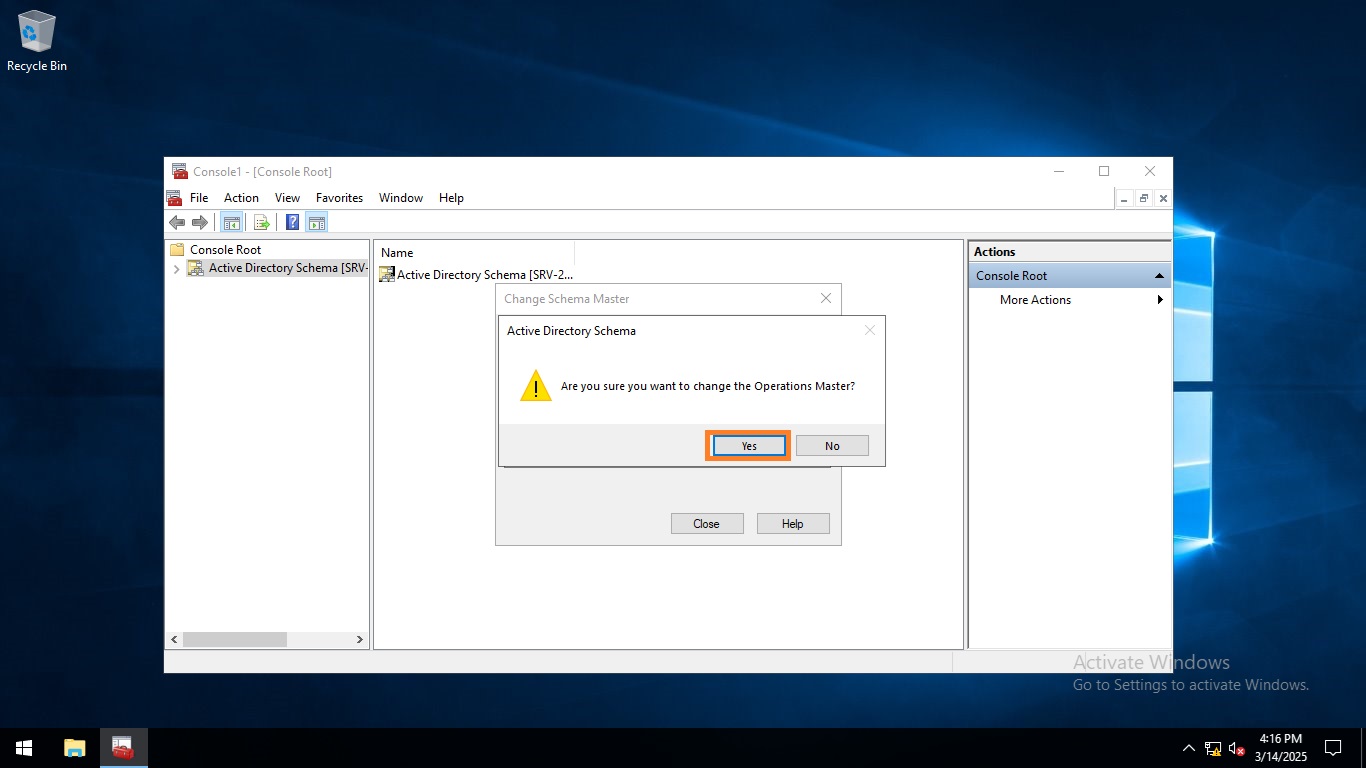This screenshot has width=1366, height=768.
Task: Click Help button in Change Schema Master dialog
Action: pos(792,524)
